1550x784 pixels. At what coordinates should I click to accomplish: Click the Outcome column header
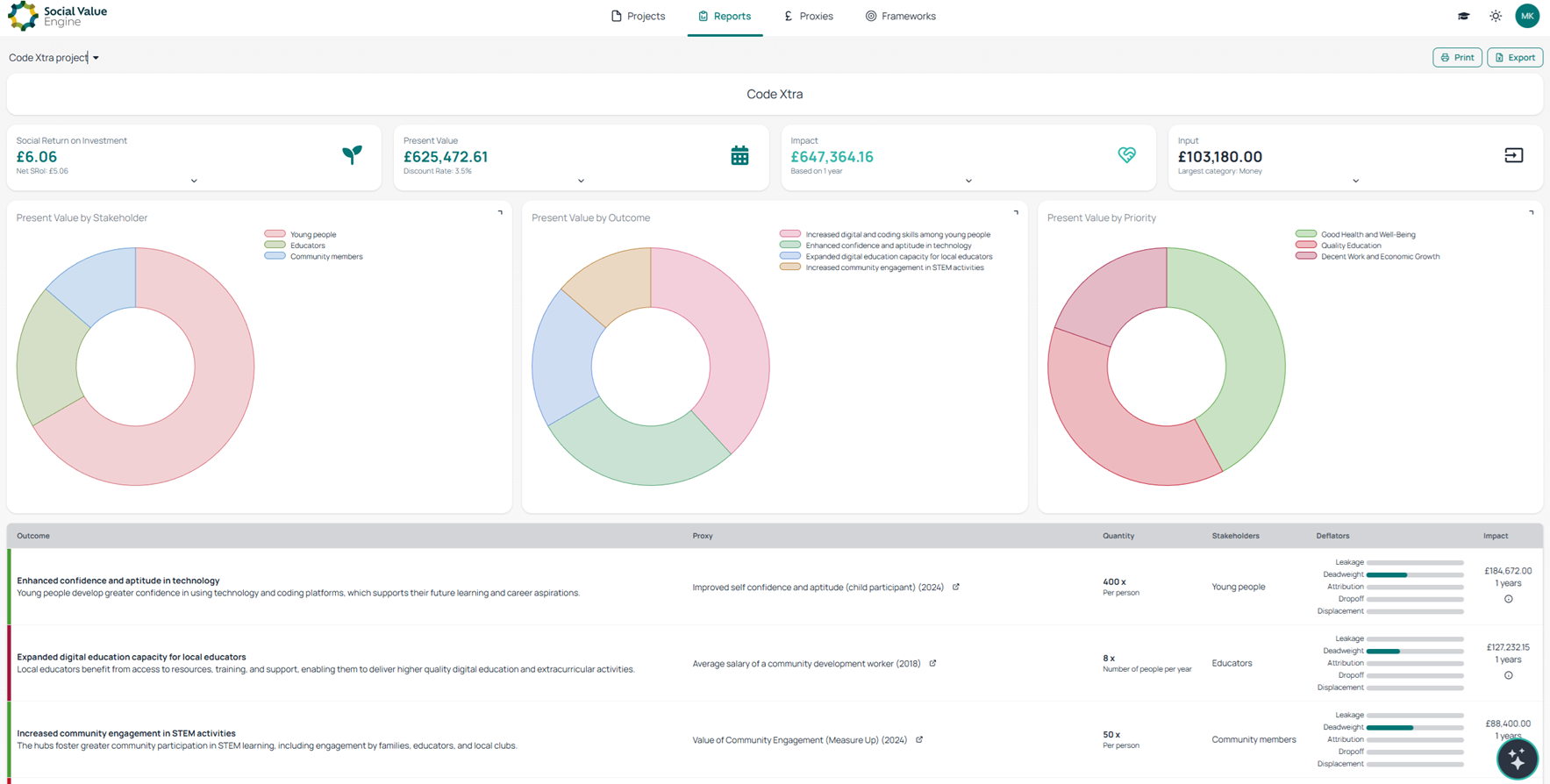pyautogui.click(x=33, y=536)
